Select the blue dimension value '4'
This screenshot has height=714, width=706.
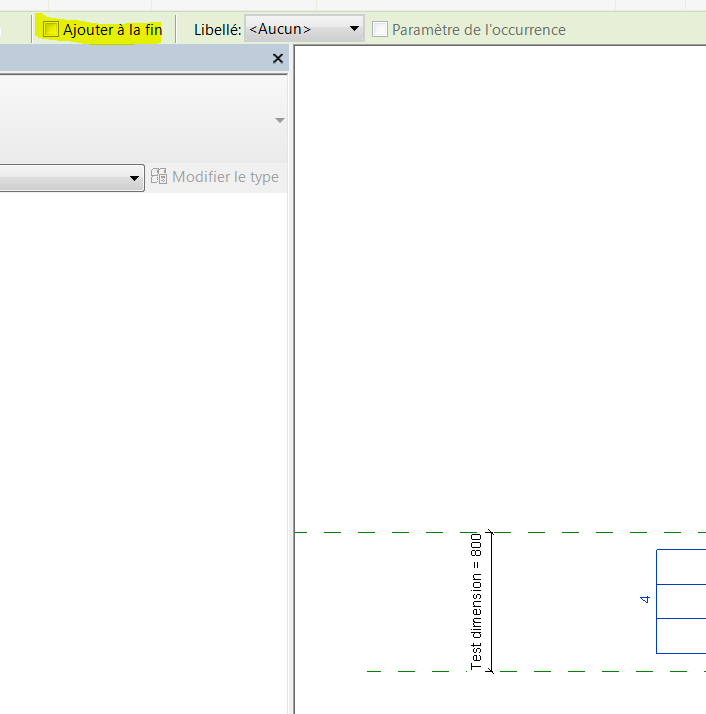(645, 599)
